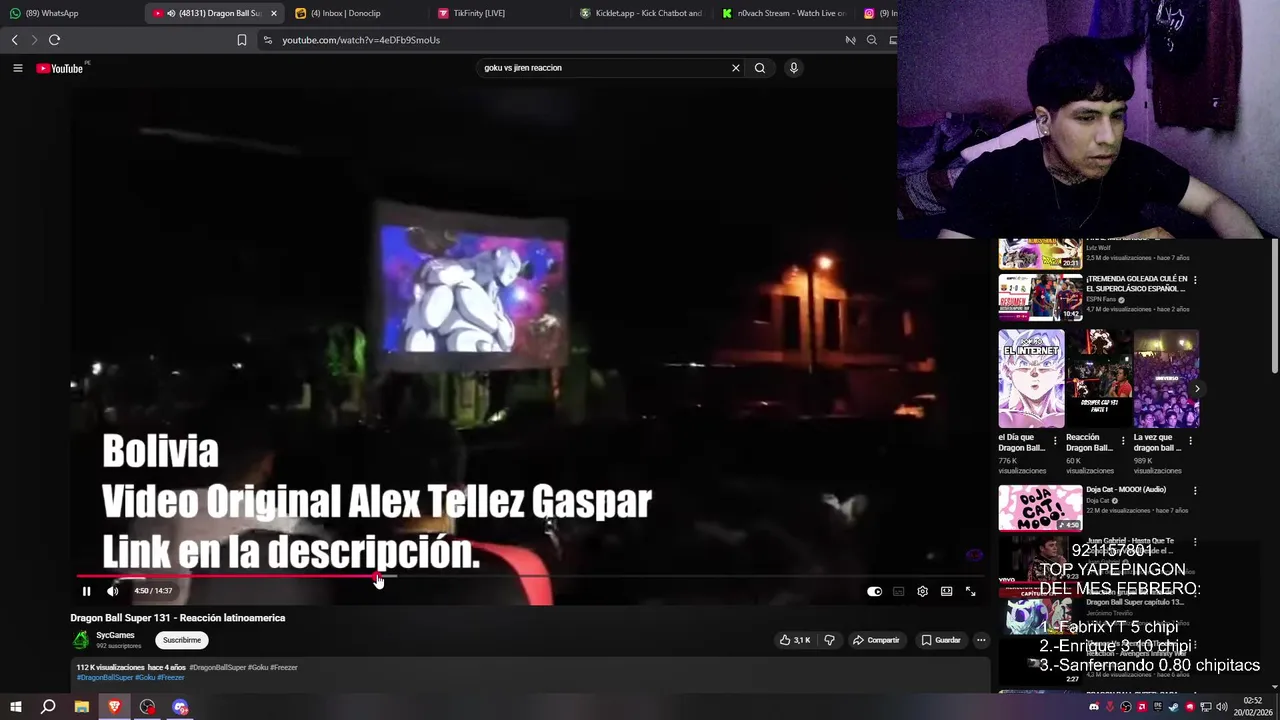Open Discord from taskbar
Viewport: 1280px width, 720px height.
(x=180, y=707)
